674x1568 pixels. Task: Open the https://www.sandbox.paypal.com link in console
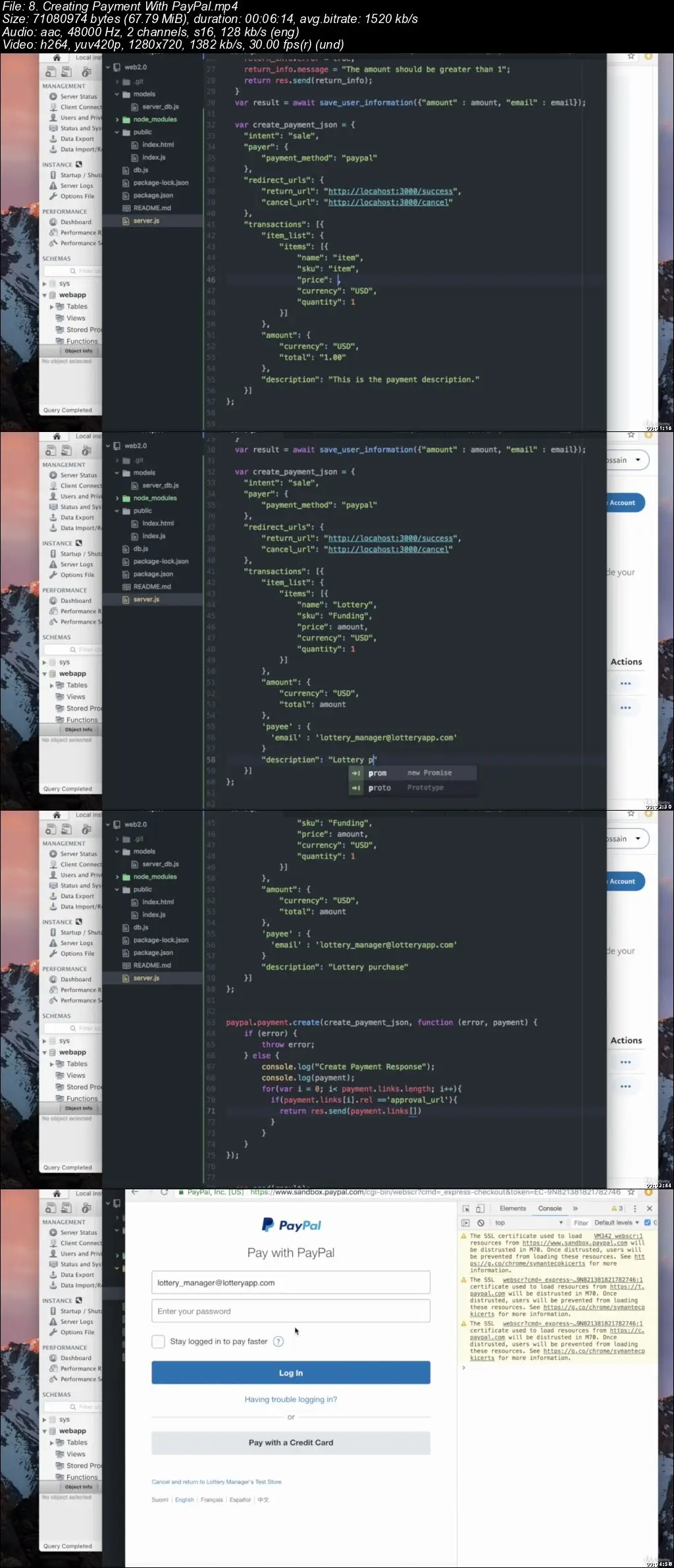[x=575, y=1243]
